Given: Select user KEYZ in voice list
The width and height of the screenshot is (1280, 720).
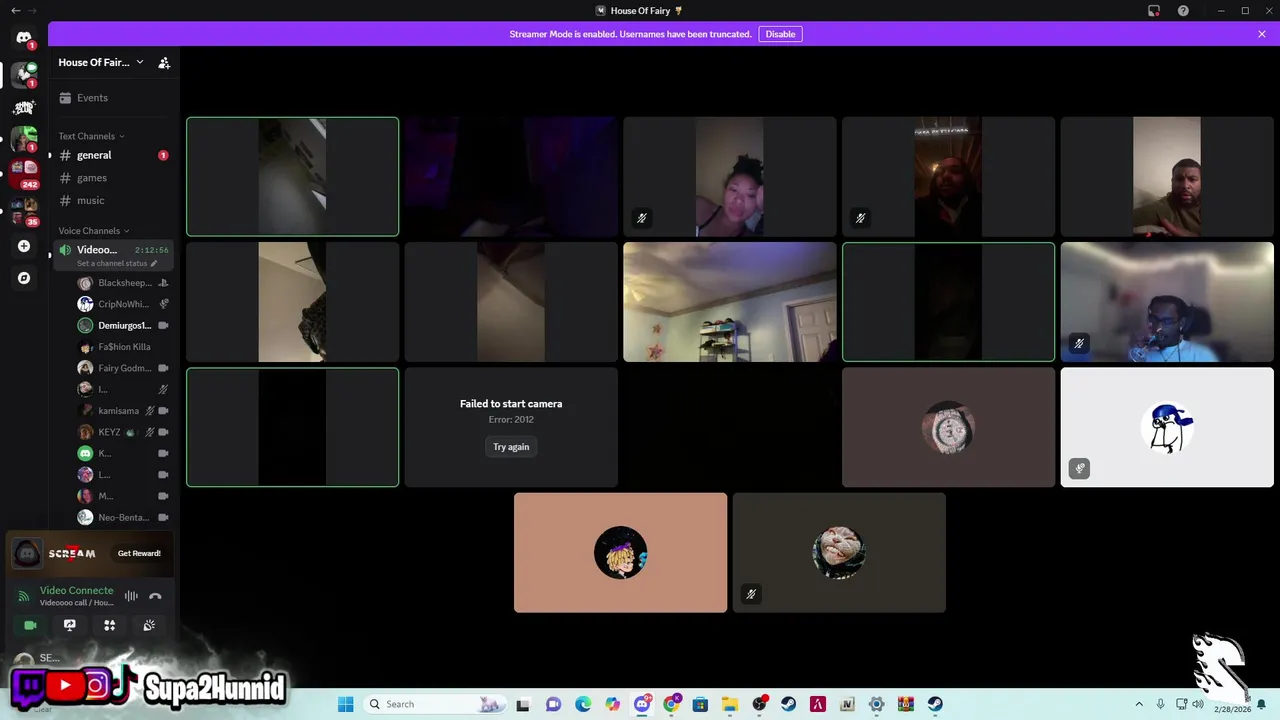Looking at the screenshot, I should tap(123, 432).
